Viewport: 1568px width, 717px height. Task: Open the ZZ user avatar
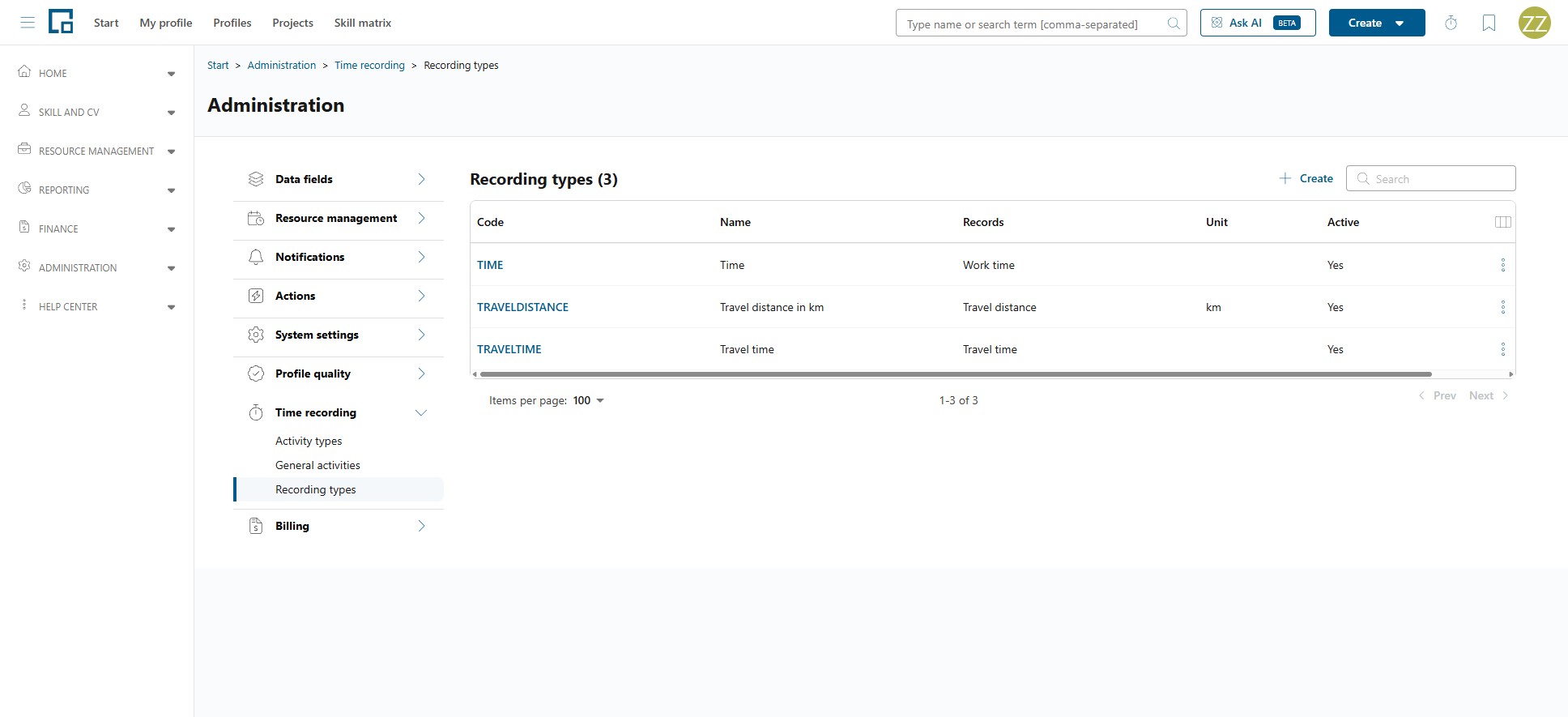pyautogui.click(x=1534, y=23)
